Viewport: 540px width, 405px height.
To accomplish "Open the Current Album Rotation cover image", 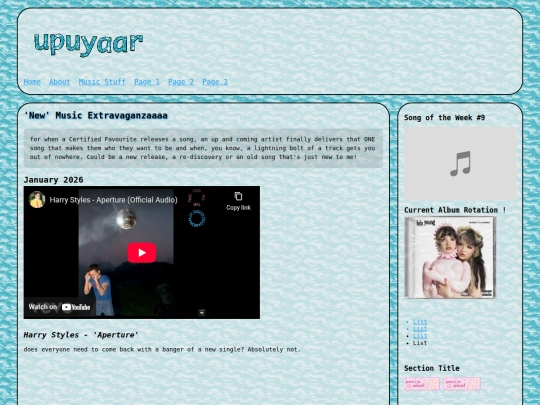I will pos(450,257).
